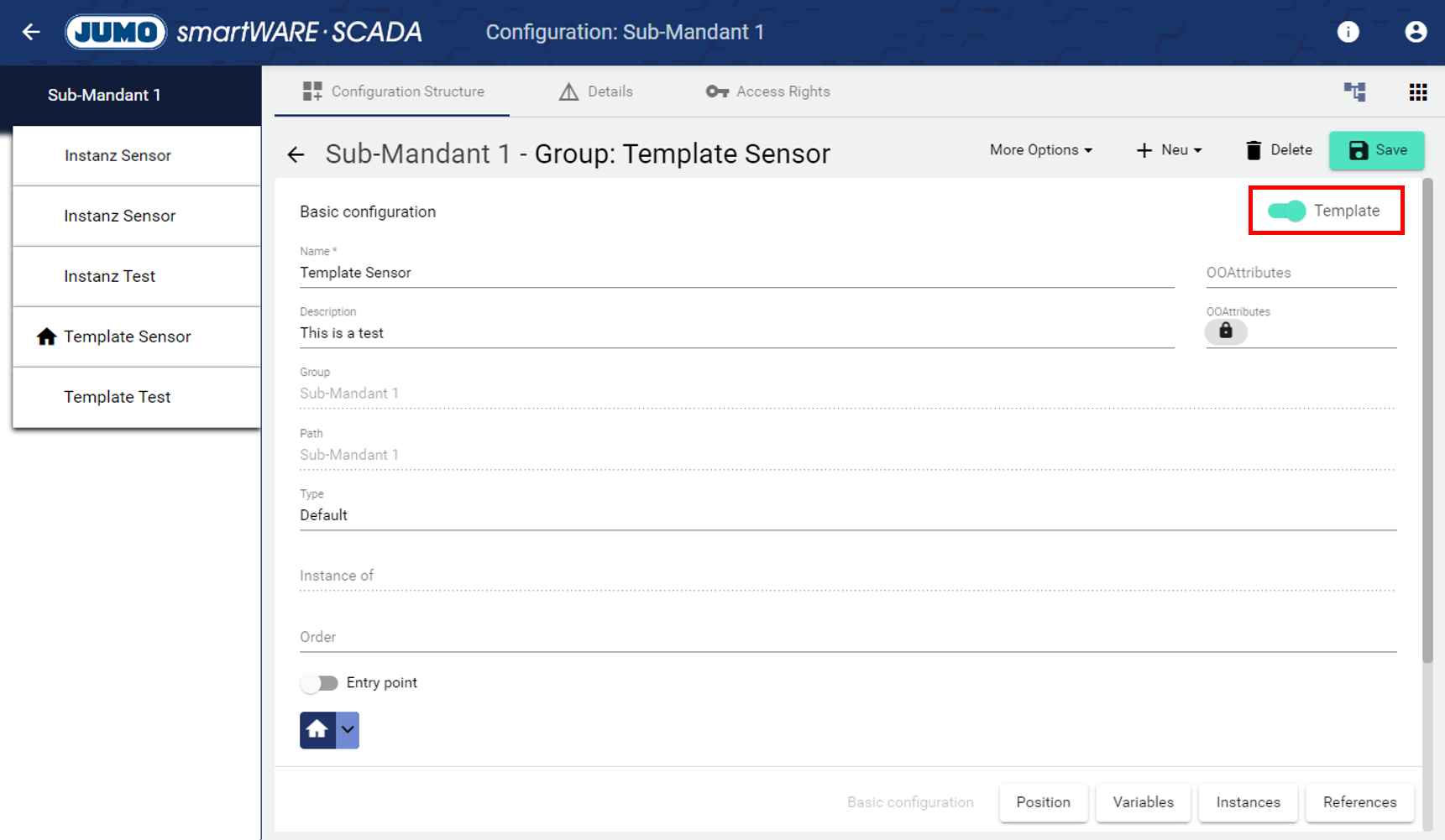This screenshot has height=840, width=1445.
Task: Select Template Test in the sidebar
Action: tap(118, 397)
